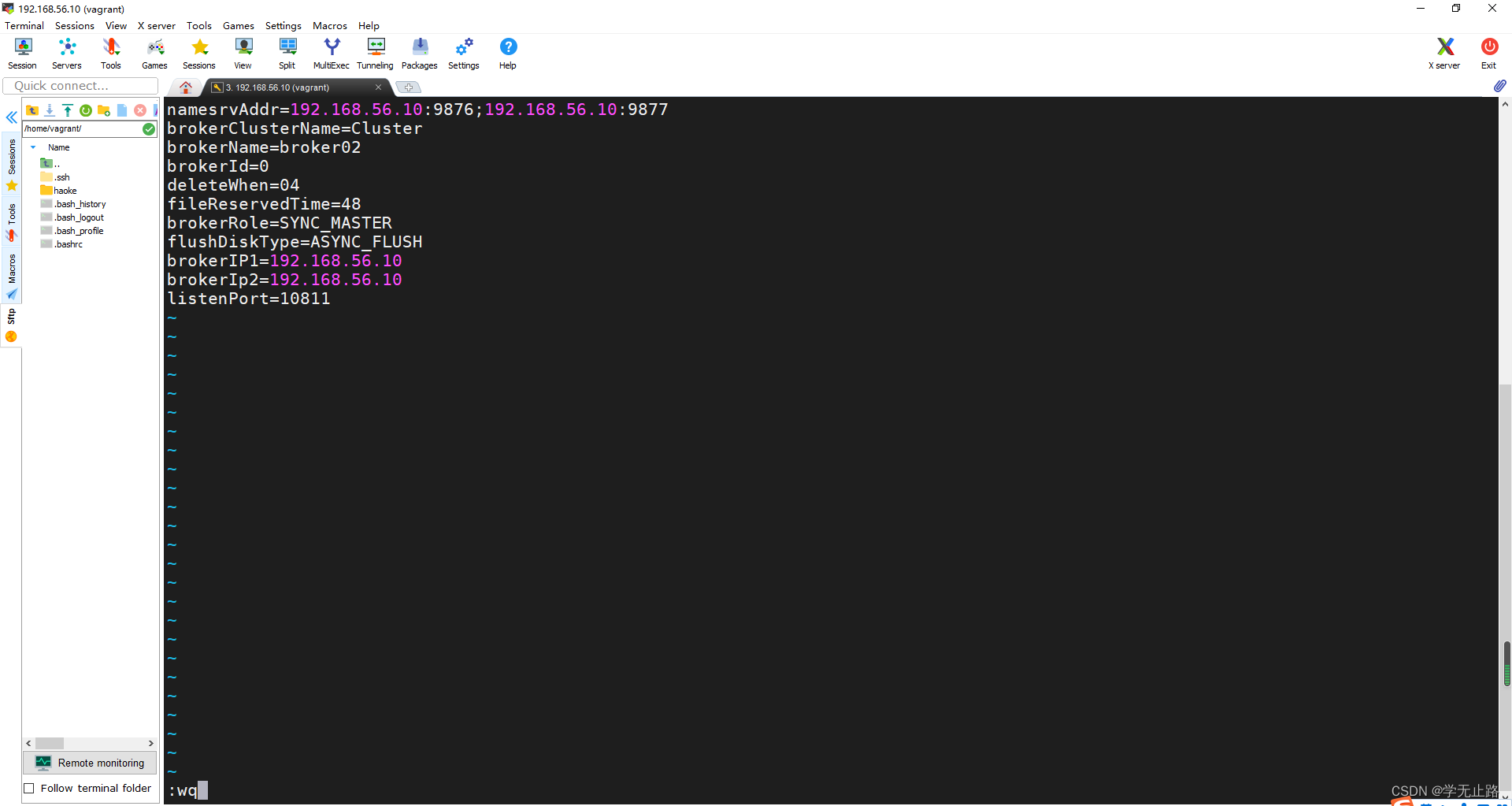Image resolution: width=1512 pixels, height=806 pixels.
Task: Open the Macros menu
Action: click(x=330, y=26)
